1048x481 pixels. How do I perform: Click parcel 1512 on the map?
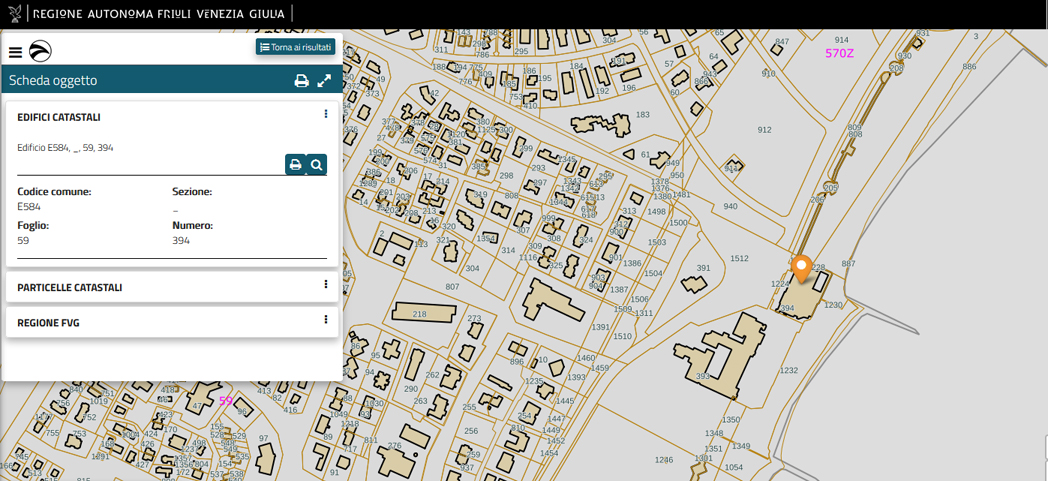[739, 259]
